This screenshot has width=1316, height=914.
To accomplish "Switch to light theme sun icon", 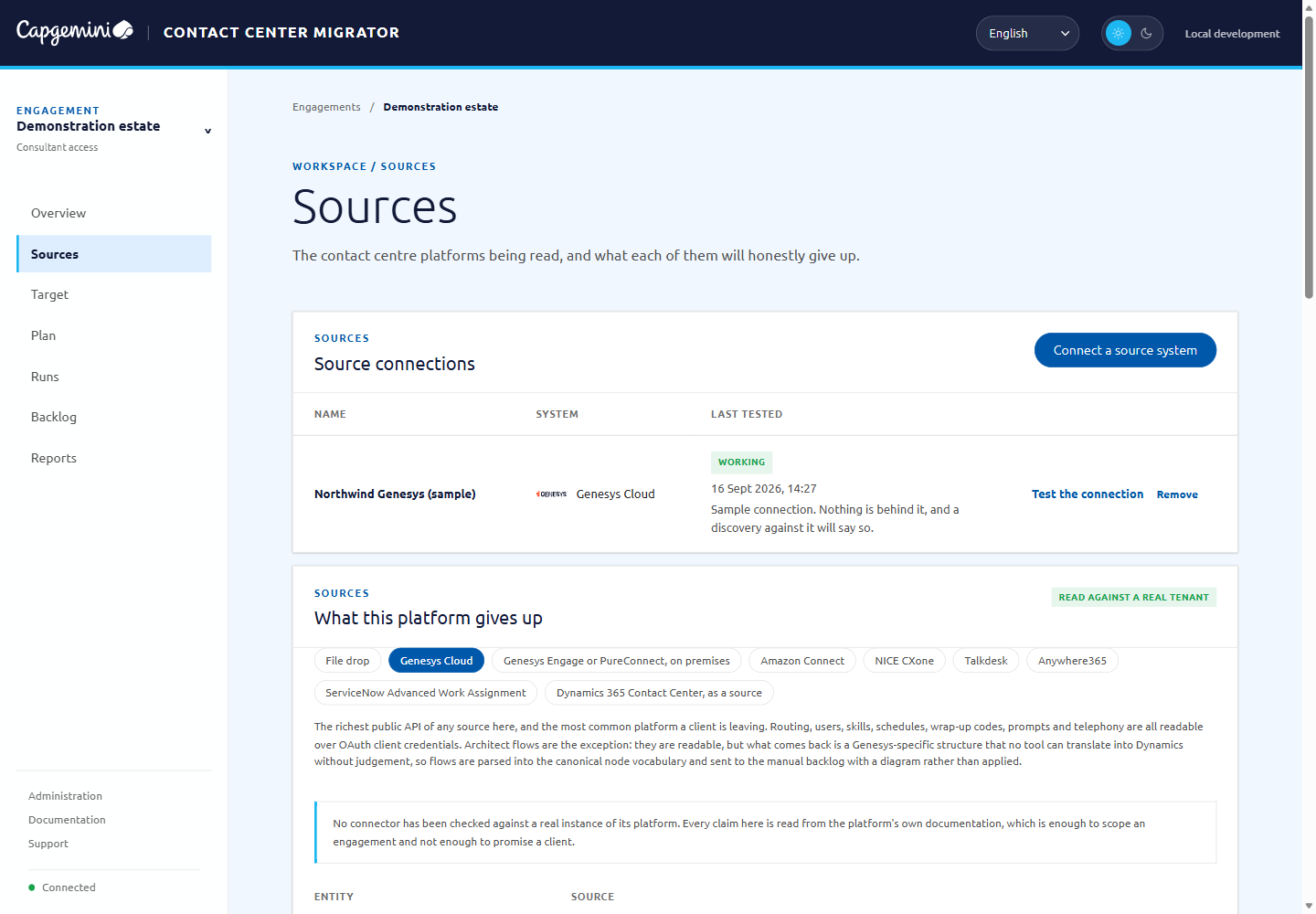I will 1118,33.
